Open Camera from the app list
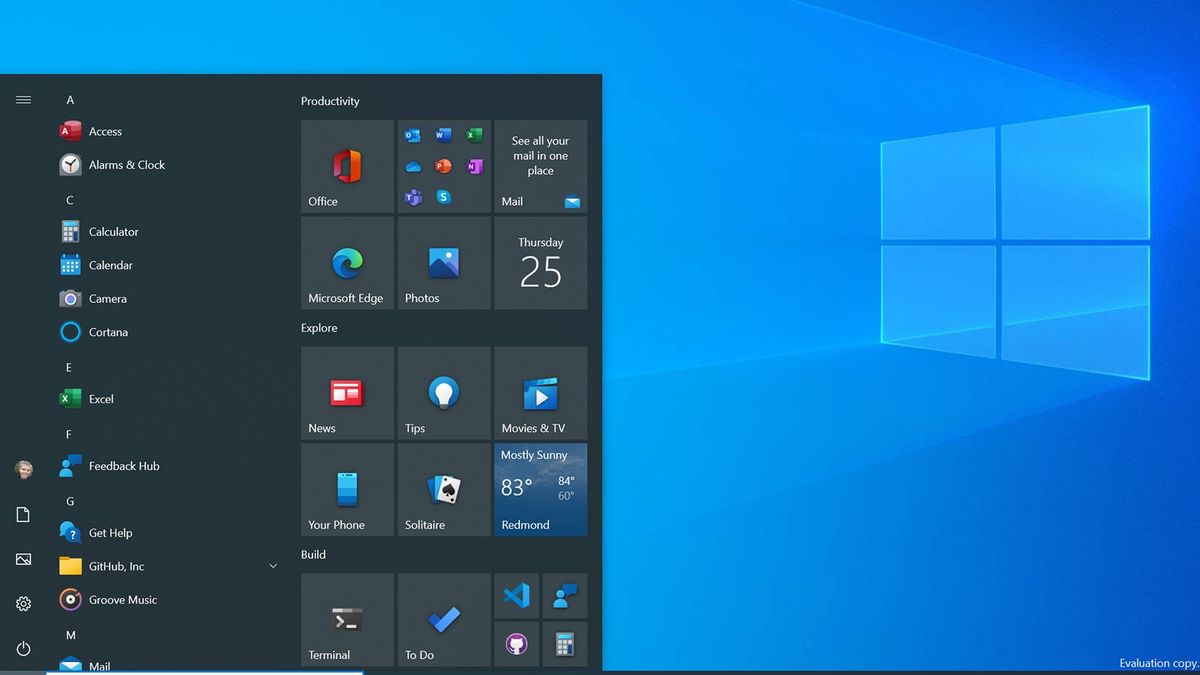 (x=170, y=299)
